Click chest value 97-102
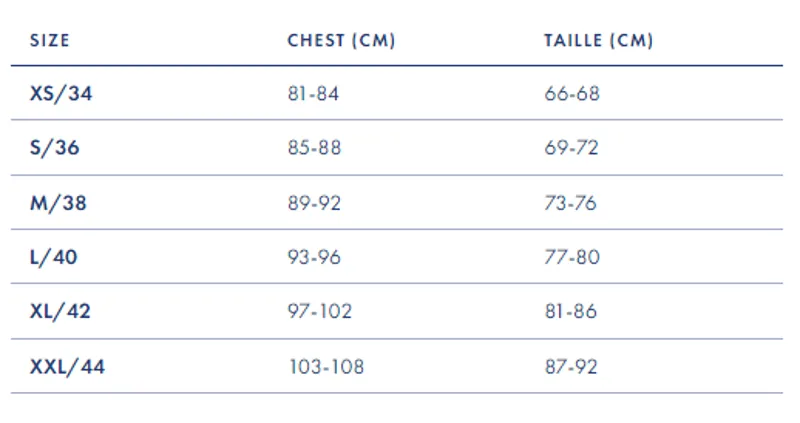Image resolution: width=800 pixels, height=423 pixels. 320,311
